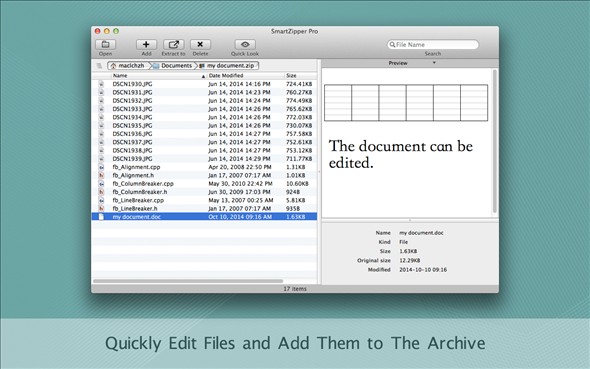This screenshot has height=369, width=590.
Task: Select file DSCN1933.JPG
Action: point(204,109)
